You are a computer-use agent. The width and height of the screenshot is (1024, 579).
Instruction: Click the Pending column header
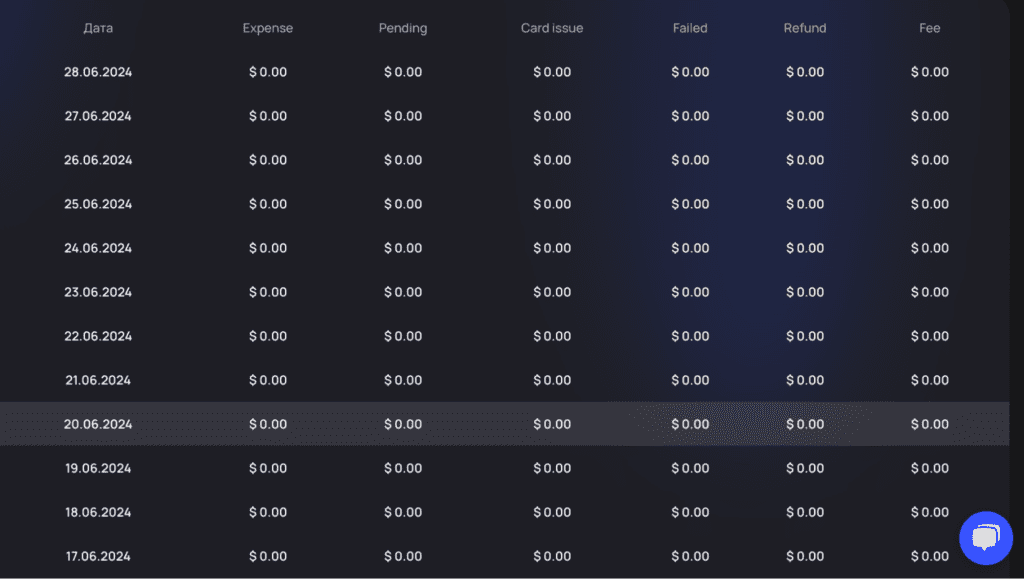point(403,28)
